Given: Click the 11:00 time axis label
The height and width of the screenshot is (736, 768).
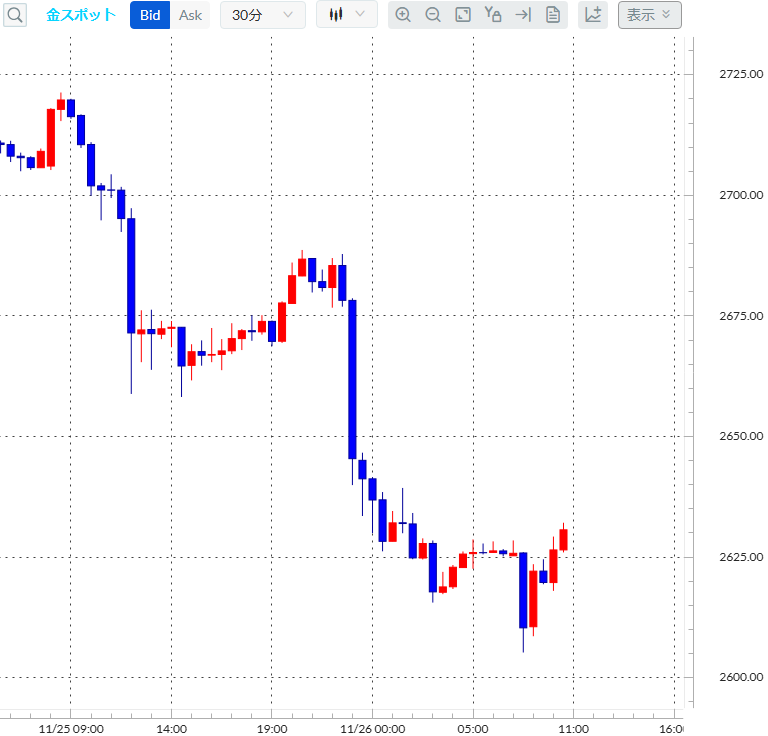Looking at the screenshot, I should [x=574, y=729].
